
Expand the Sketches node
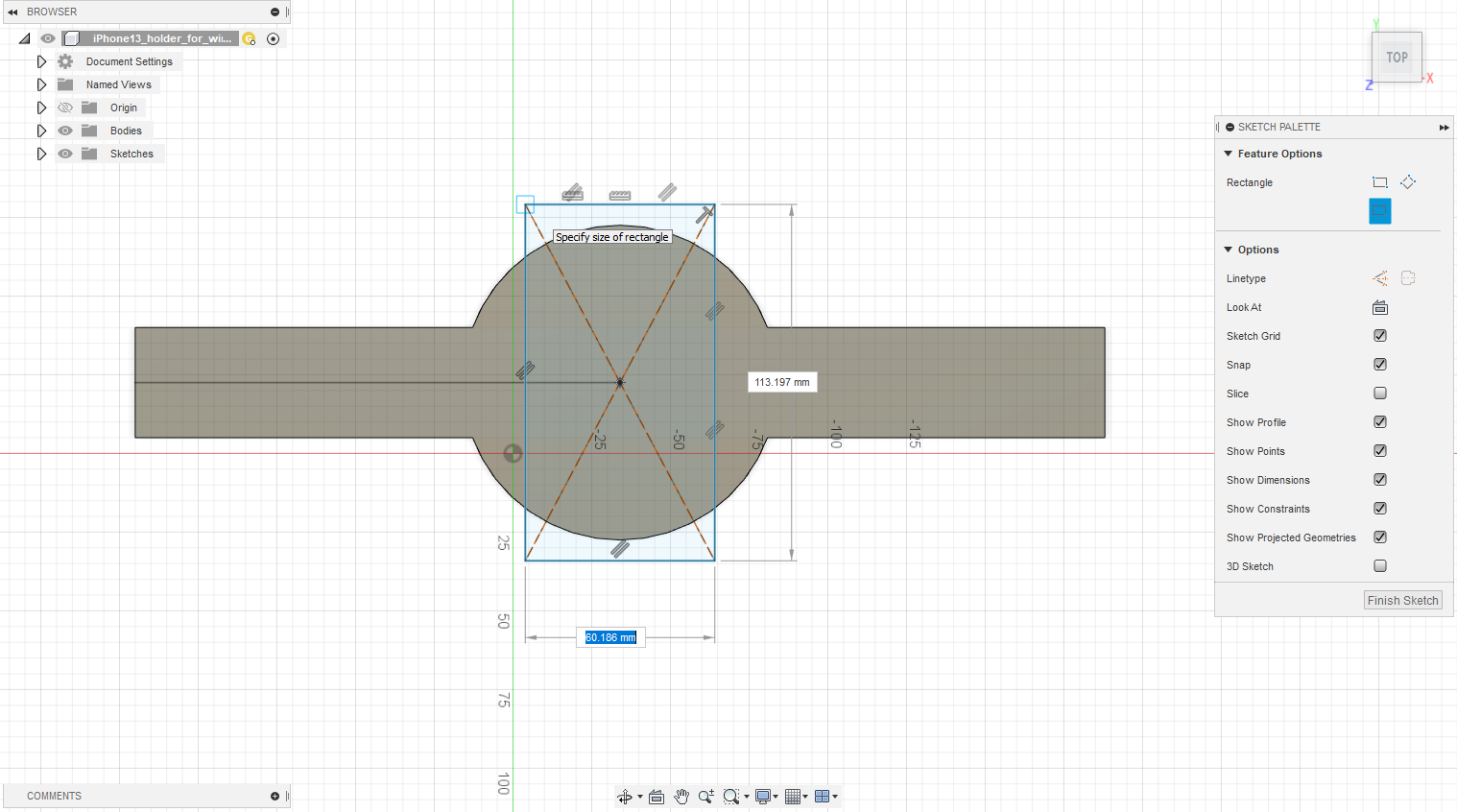coord(41,154)
